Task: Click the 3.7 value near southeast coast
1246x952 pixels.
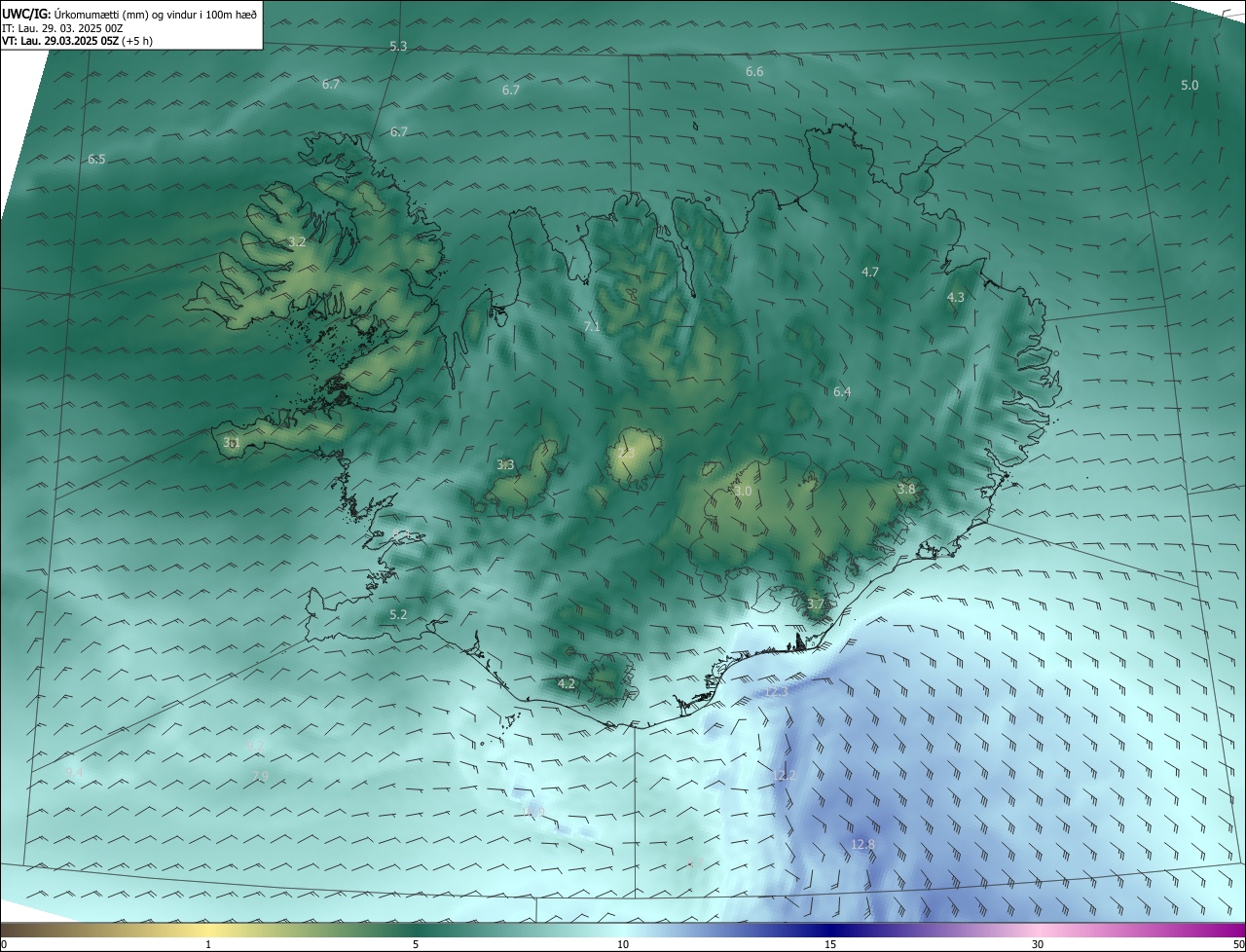Action: [x=815, y=604]
